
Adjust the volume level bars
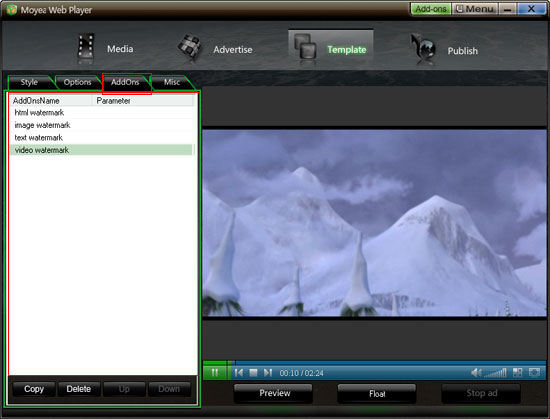point(495,373)
